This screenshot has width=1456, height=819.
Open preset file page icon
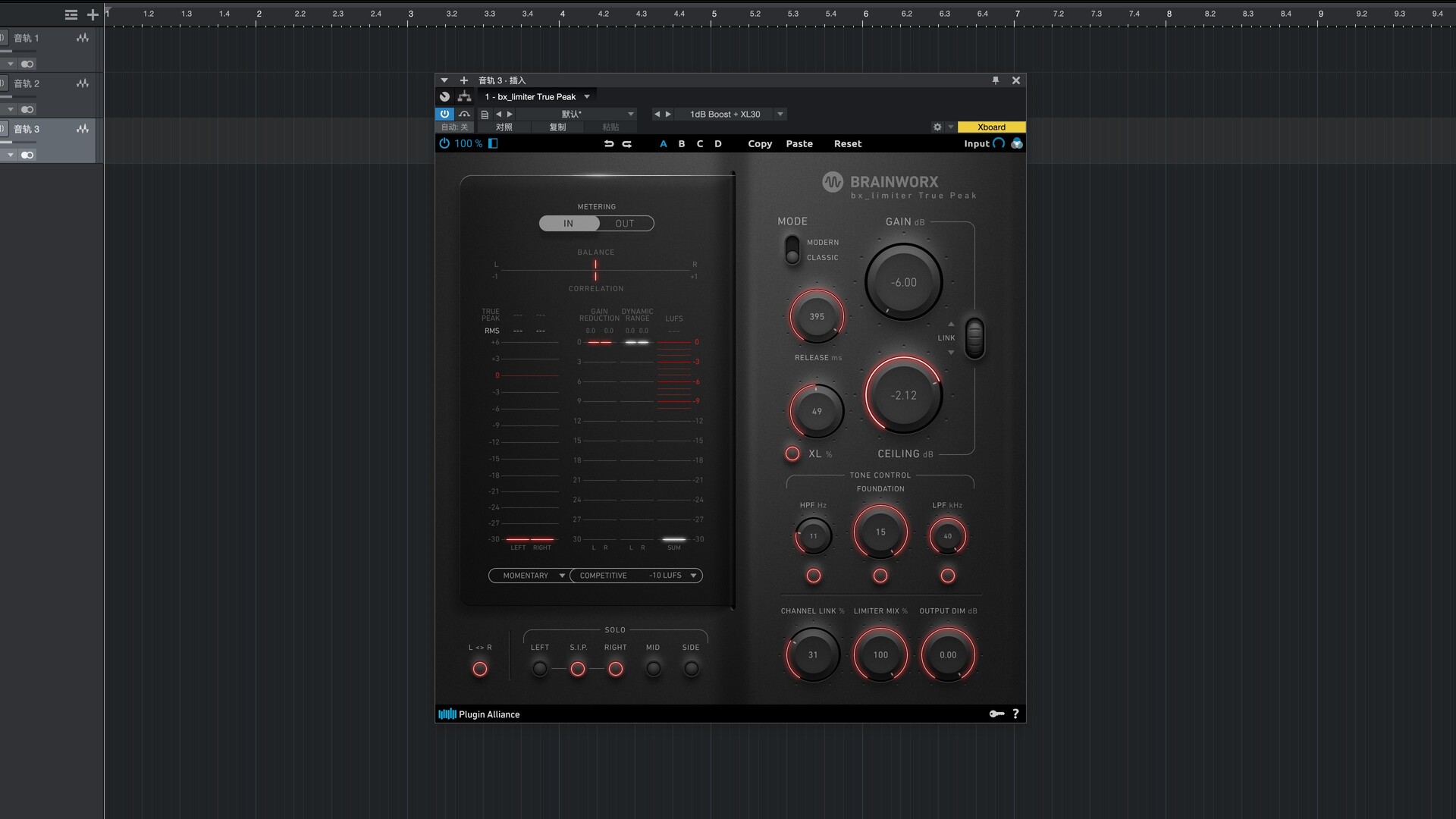pos(485,115)
